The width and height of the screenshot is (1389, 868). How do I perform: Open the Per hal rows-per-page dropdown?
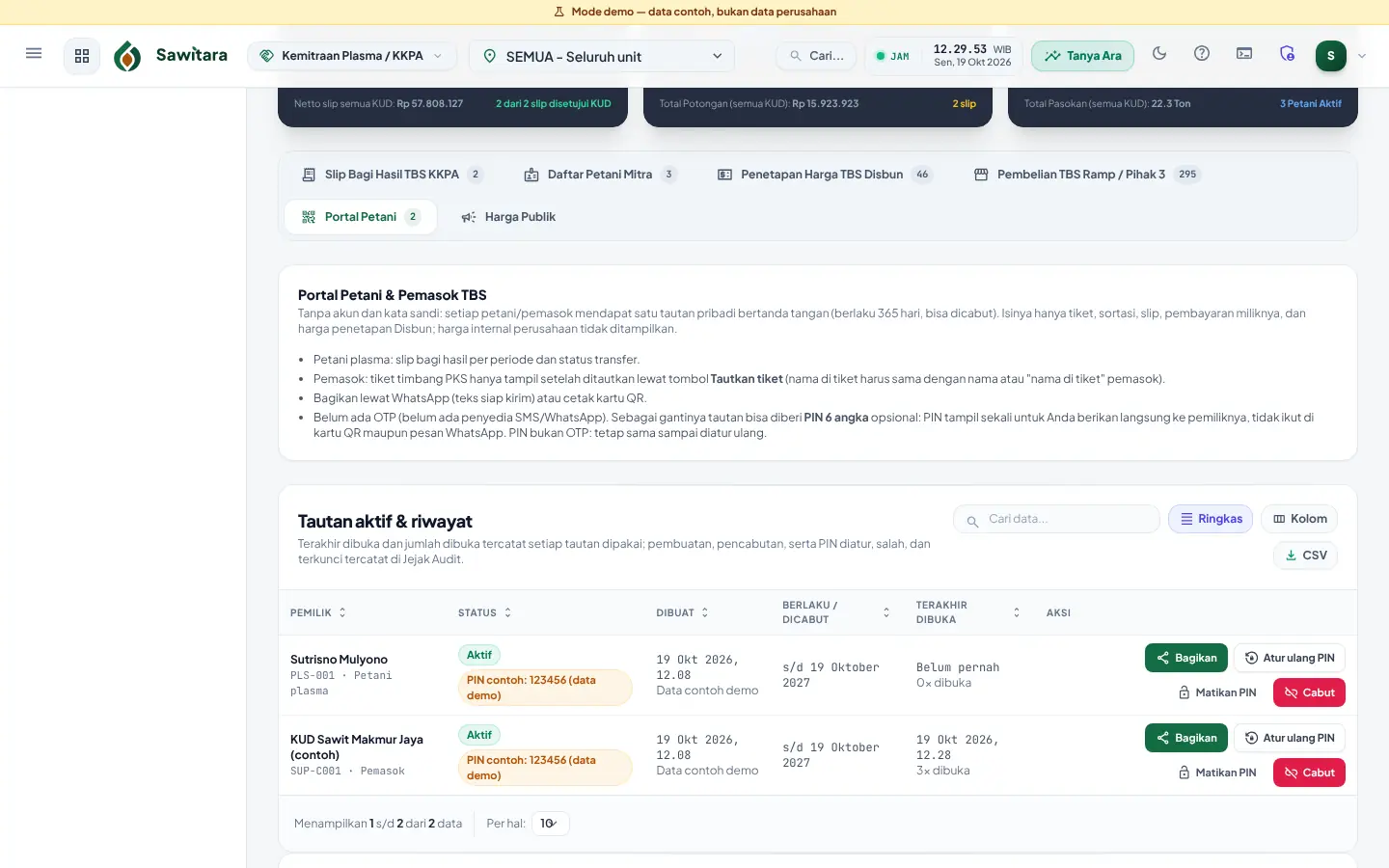point(550,824)
